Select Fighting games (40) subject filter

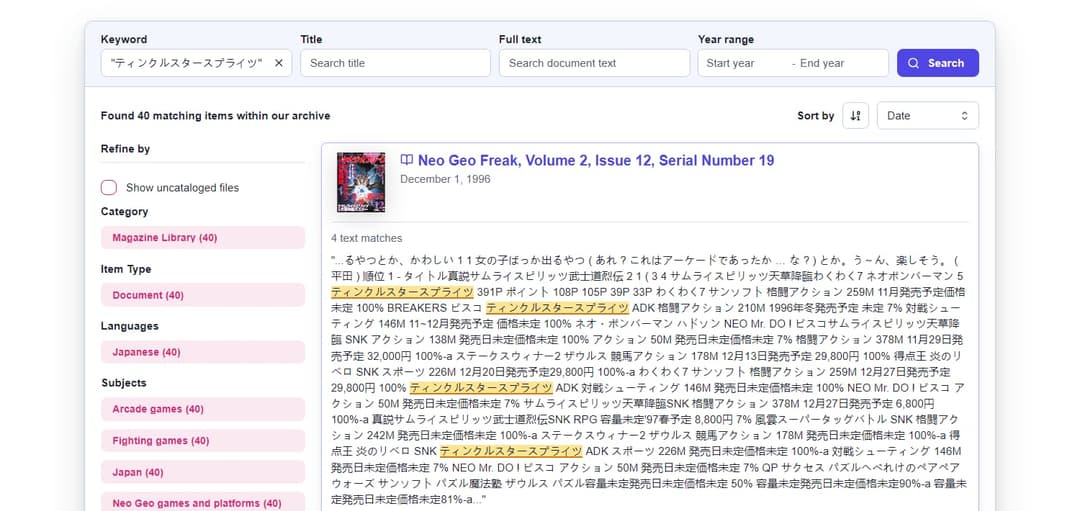click(x=202, y=441)
